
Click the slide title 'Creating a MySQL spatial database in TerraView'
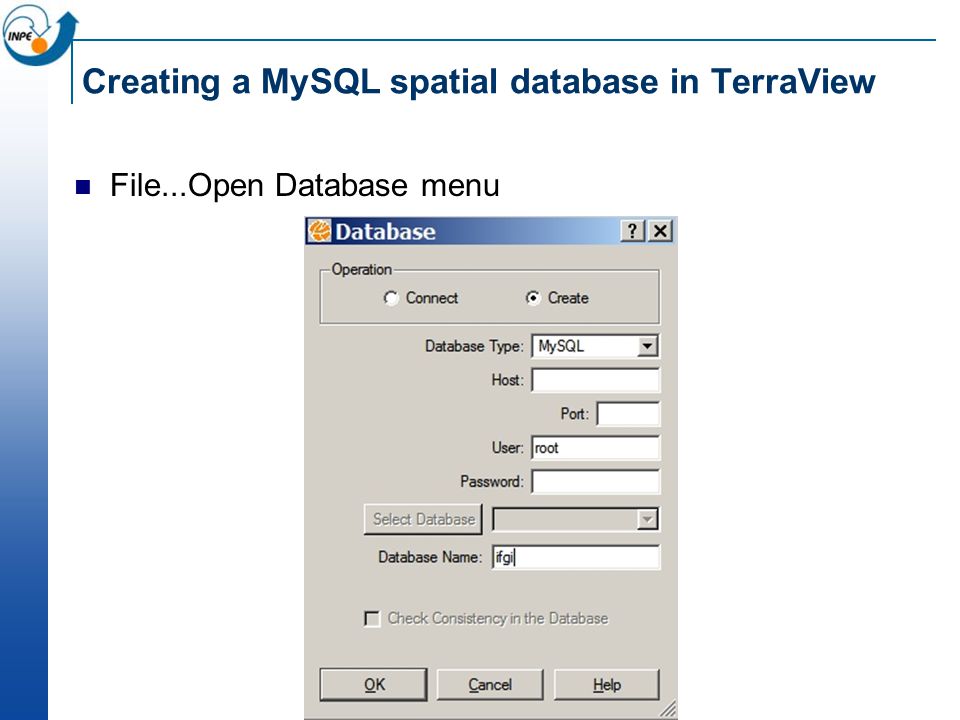479,81
